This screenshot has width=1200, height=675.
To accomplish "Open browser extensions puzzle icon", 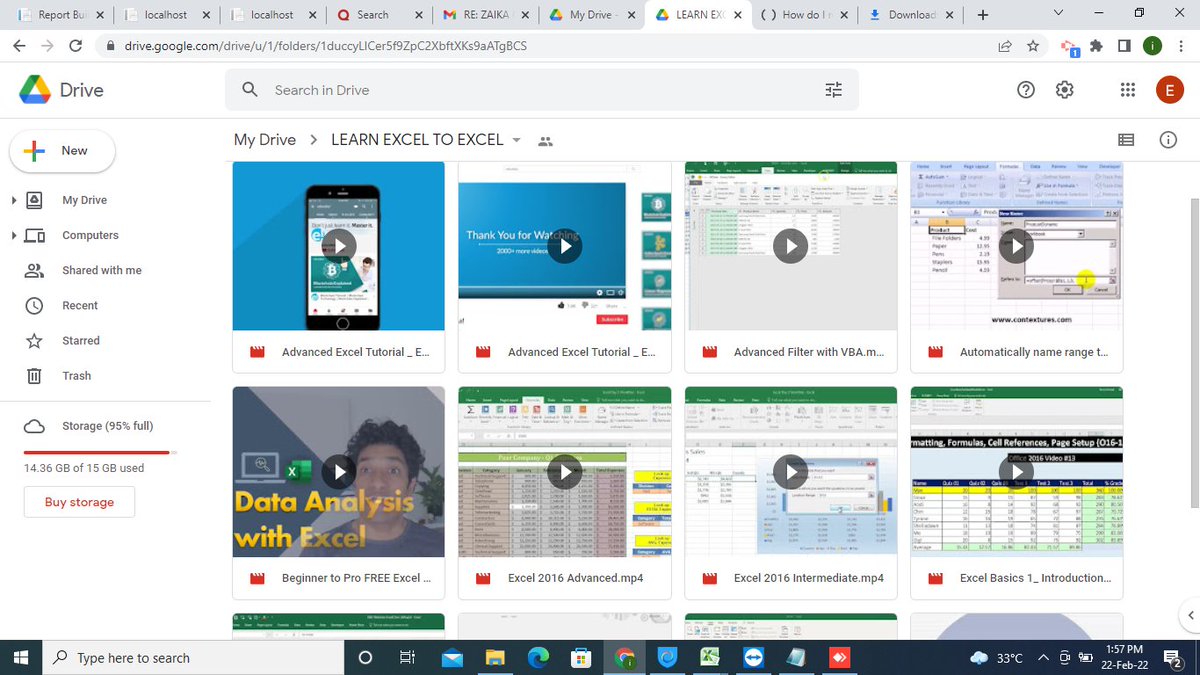I will coord(1097,46).
